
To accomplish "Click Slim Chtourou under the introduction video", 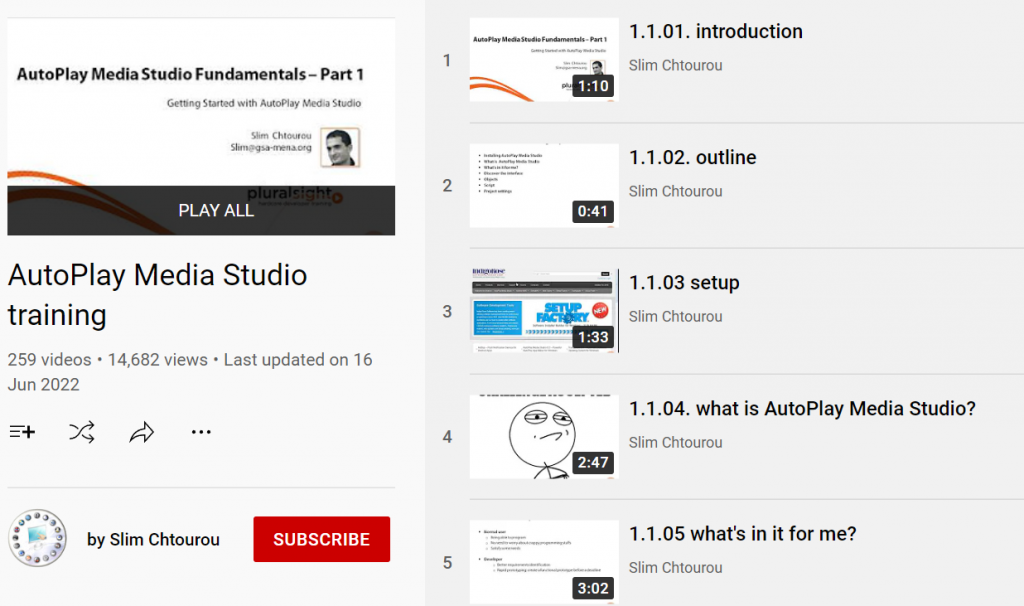I will tap(675, 66).
